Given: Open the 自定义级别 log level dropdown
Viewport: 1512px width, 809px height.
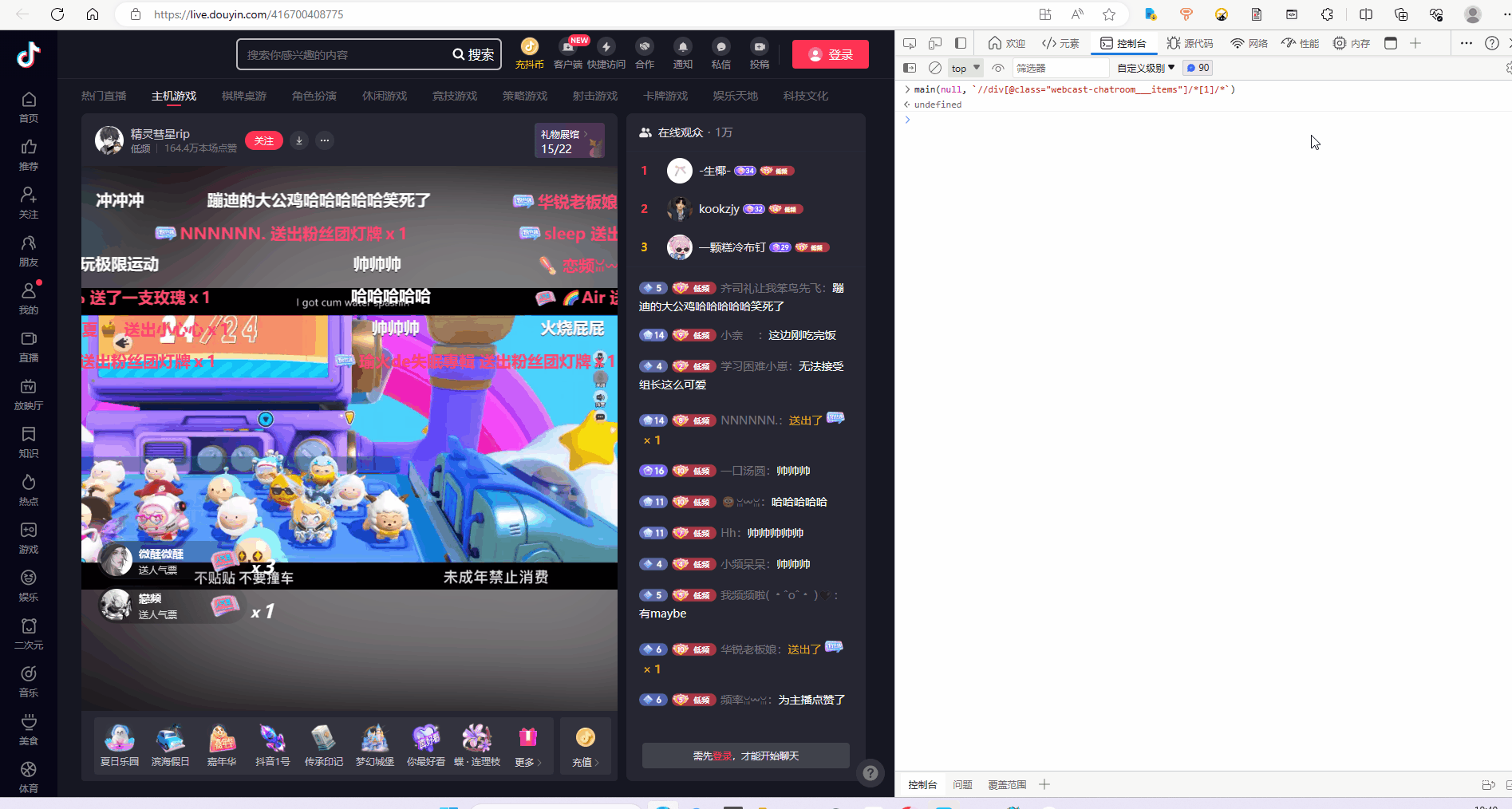Looking at the screenshot, I should [1146, 68].
